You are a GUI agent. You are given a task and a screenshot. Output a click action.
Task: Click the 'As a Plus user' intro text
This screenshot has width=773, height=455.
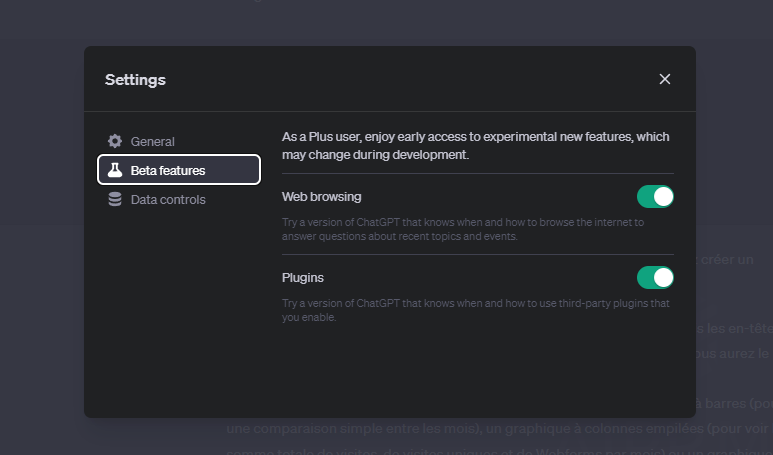click(476, 145)
